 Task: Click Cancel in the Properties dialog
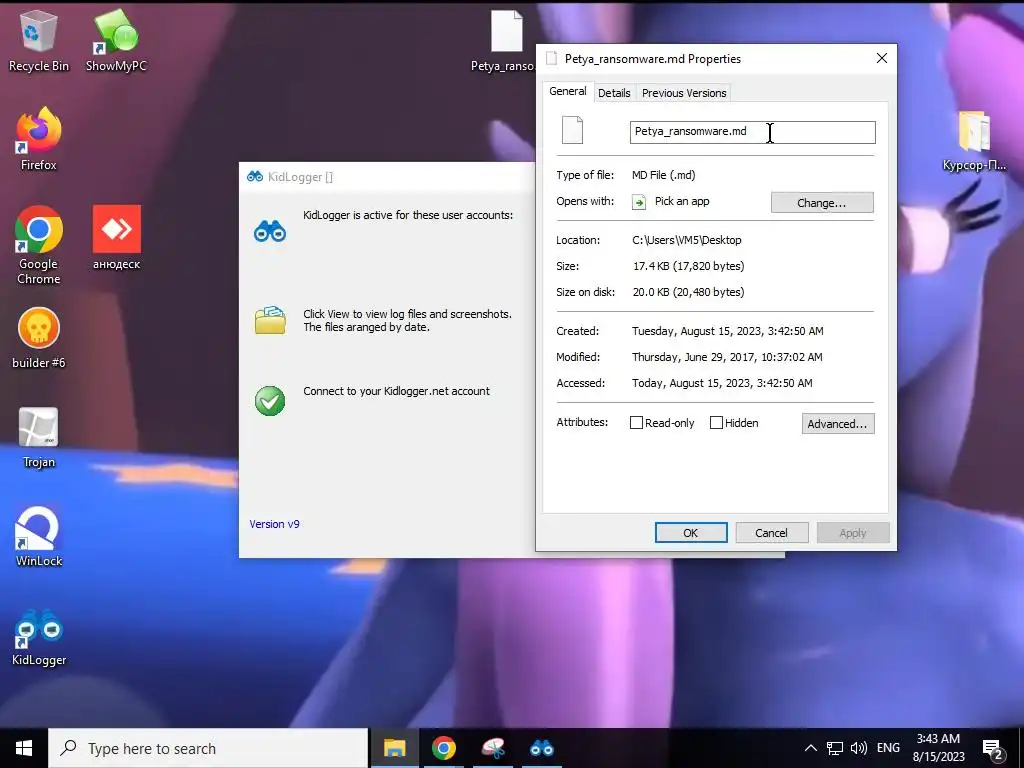pyautogui.click(x=771, y=533)
